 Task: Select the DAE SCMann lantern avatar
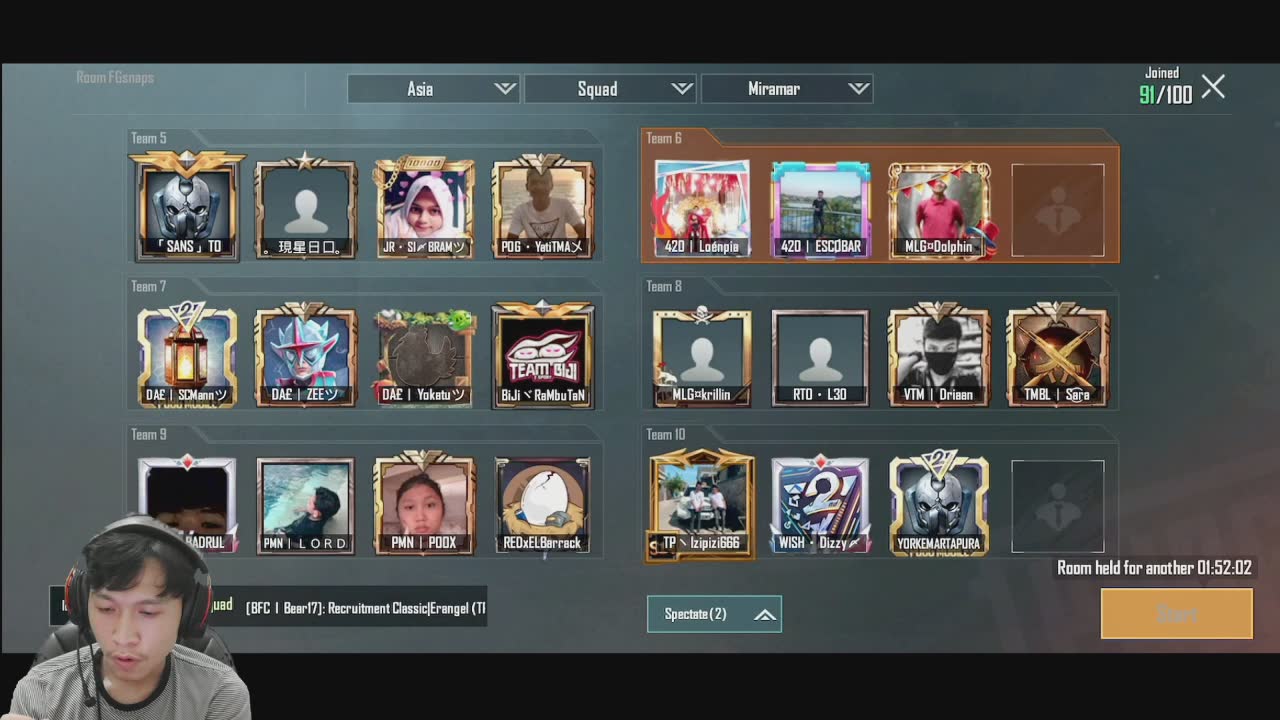click(187, 355)
